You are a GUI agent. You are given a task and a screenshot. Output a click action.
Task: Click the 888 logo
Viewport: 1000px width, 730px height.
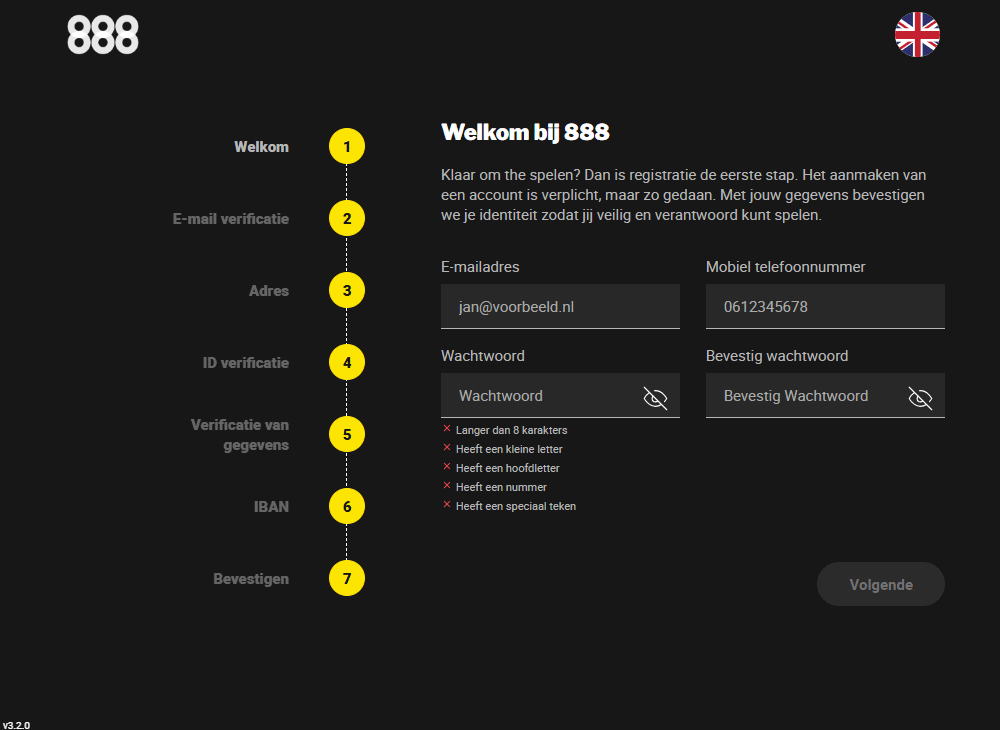pos(103,35)
